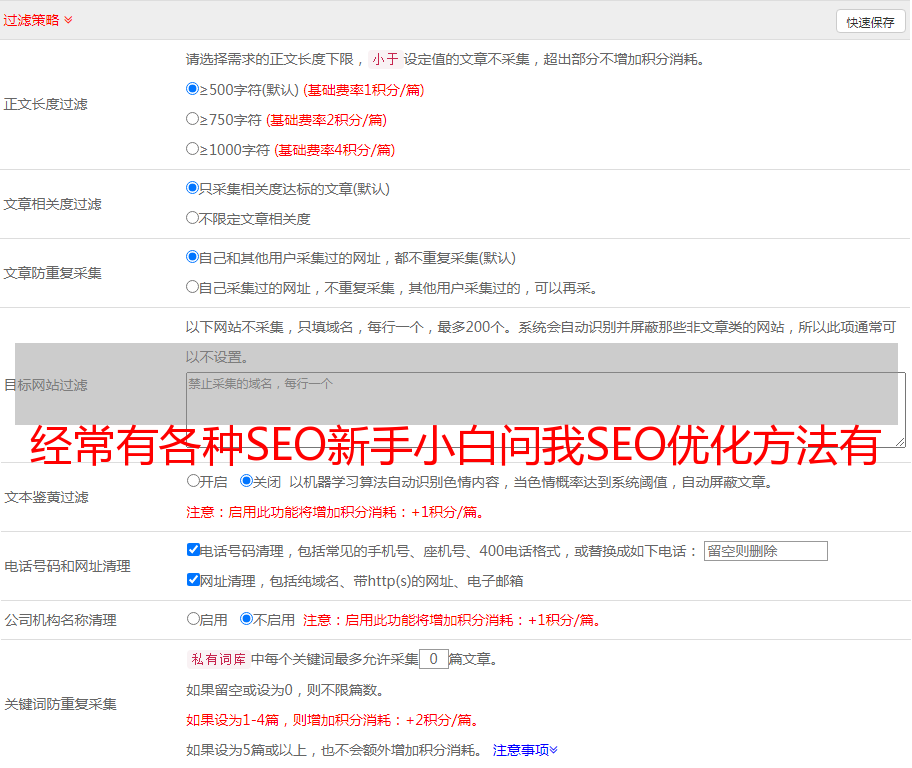Viewport: 912px width, 768px height.
Task: Choose 只采集相关度达标的文章 radio option
Action: click(193, 188)
